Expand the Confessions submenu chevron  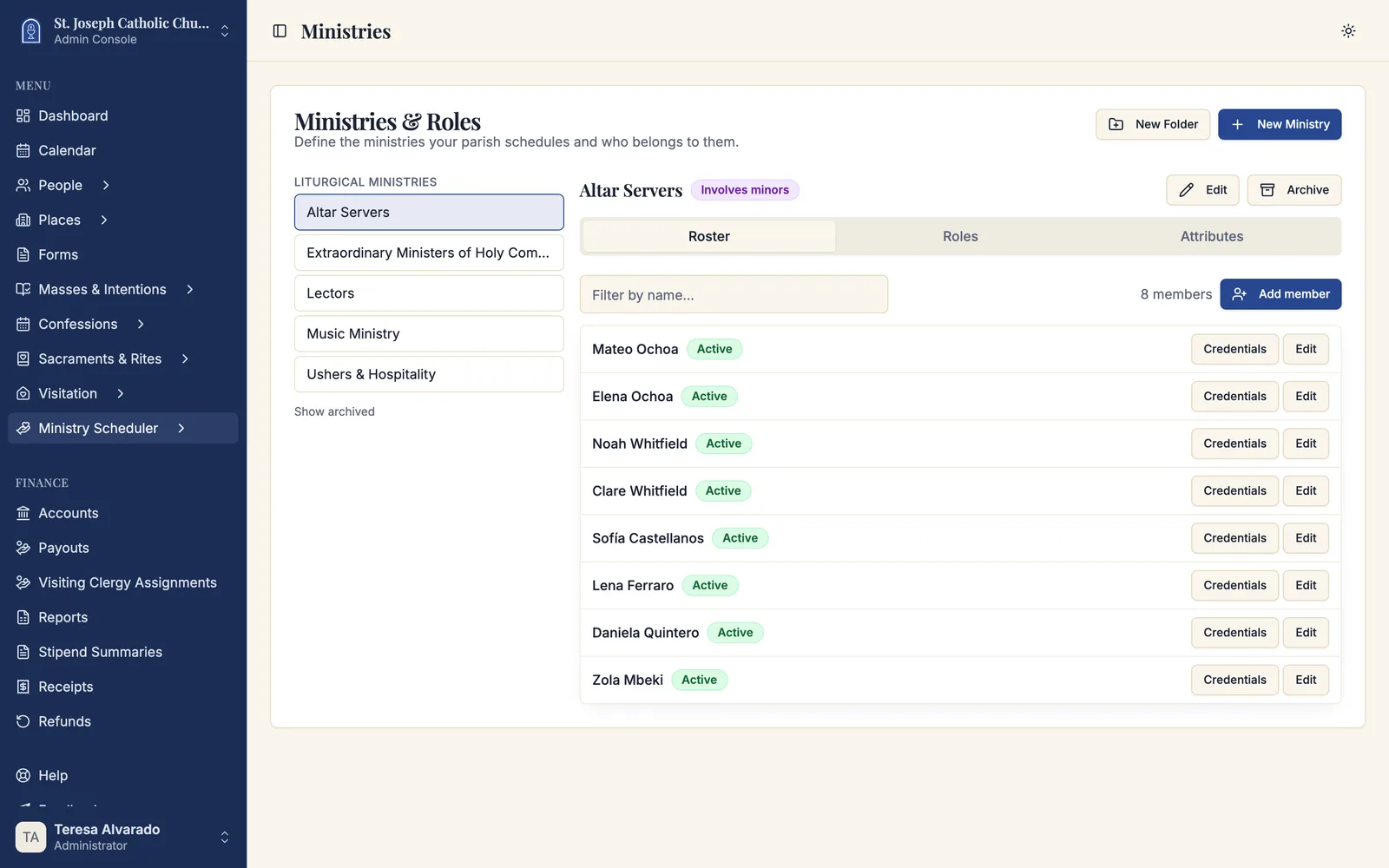pyautogui.click(x=141, y=325)
